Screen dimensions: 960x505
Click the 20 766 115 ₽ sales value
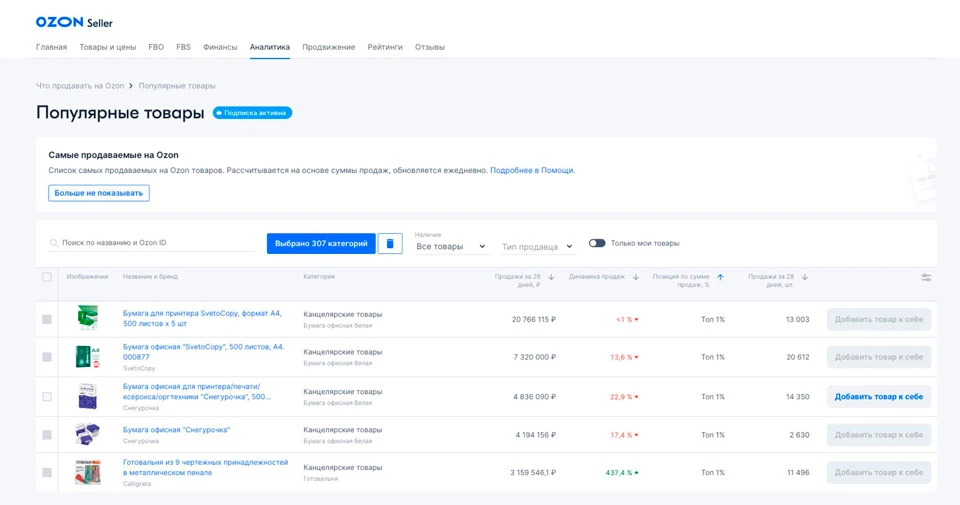(534, 320)
